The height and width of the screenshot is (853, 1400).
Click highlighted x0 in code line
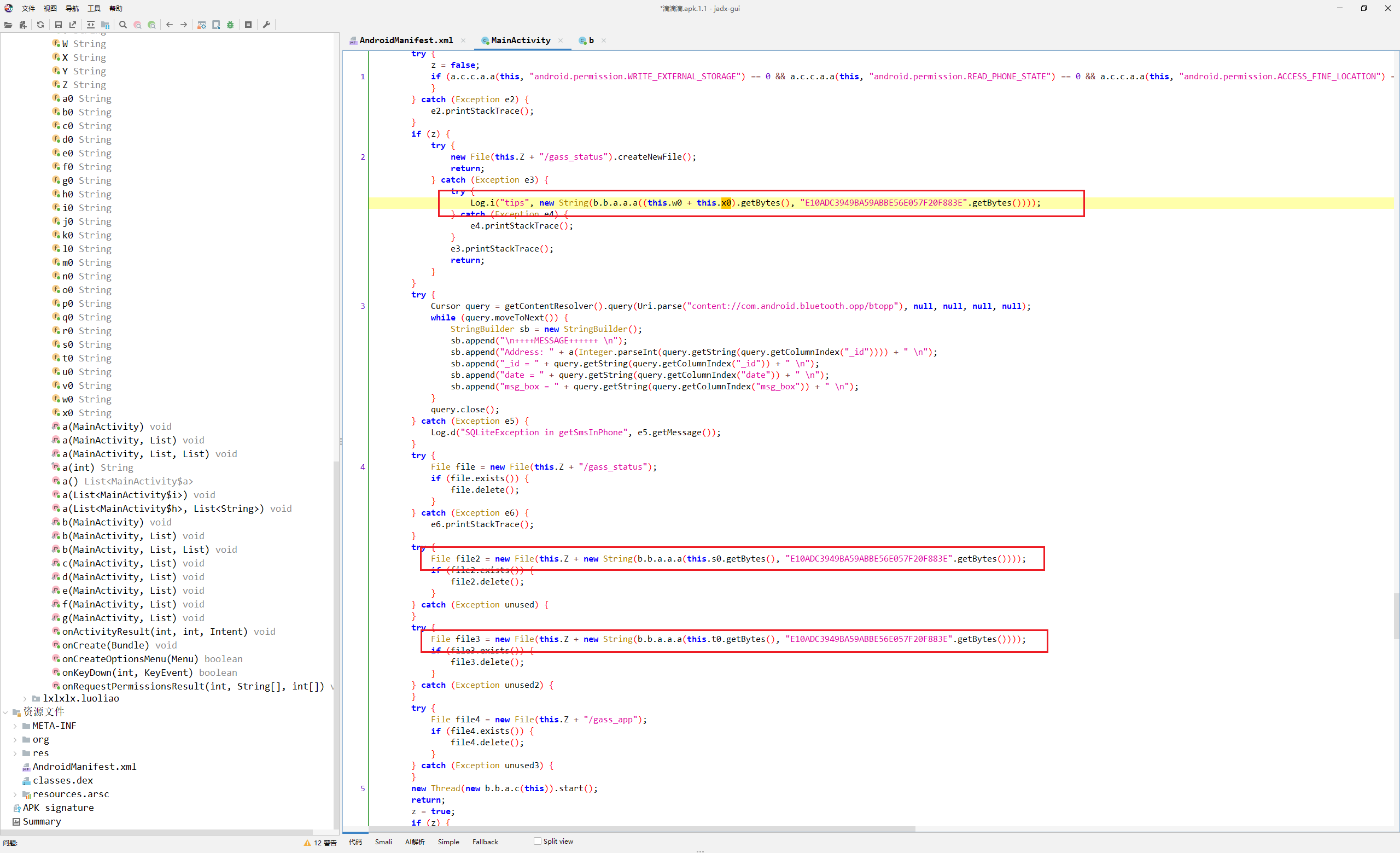(x=726, y=203)
